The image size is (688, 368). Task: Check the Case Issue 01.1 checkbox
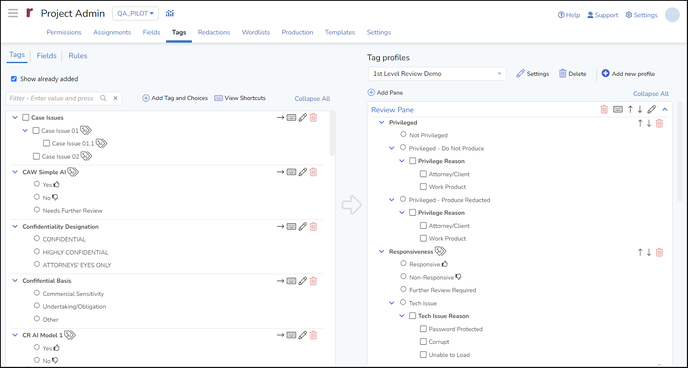[x=47, y=143]
